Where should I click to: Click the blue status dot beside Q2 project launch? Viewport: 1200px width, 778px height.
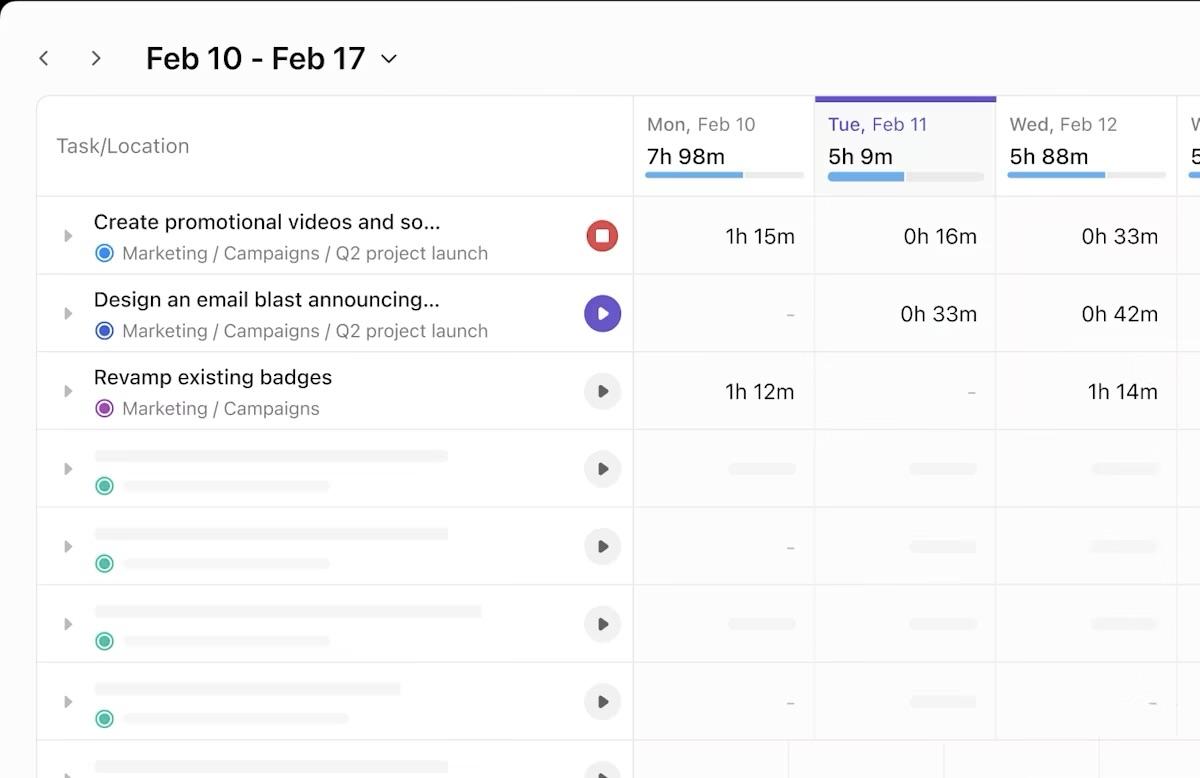[x=104, y=253]
